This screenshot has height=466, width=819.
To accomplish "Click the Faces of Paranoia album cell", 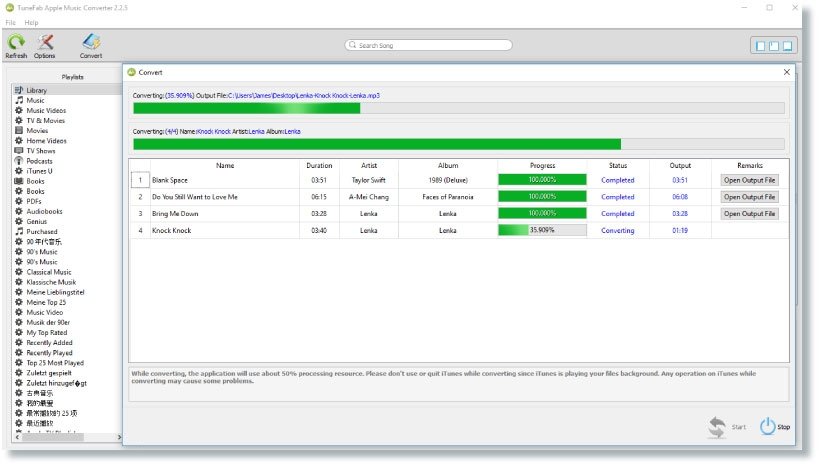I will click(x=448, y=197).
